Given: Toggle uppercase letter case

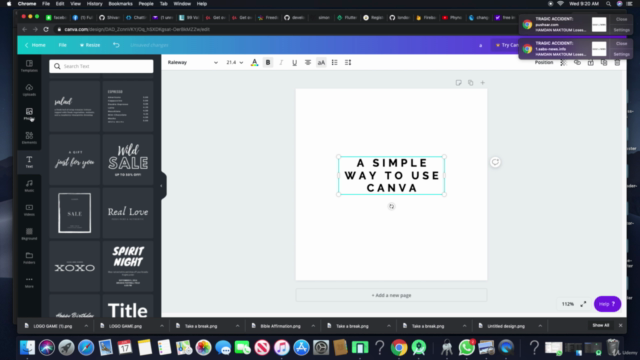Looking at the screenshot, I should 321,62.
